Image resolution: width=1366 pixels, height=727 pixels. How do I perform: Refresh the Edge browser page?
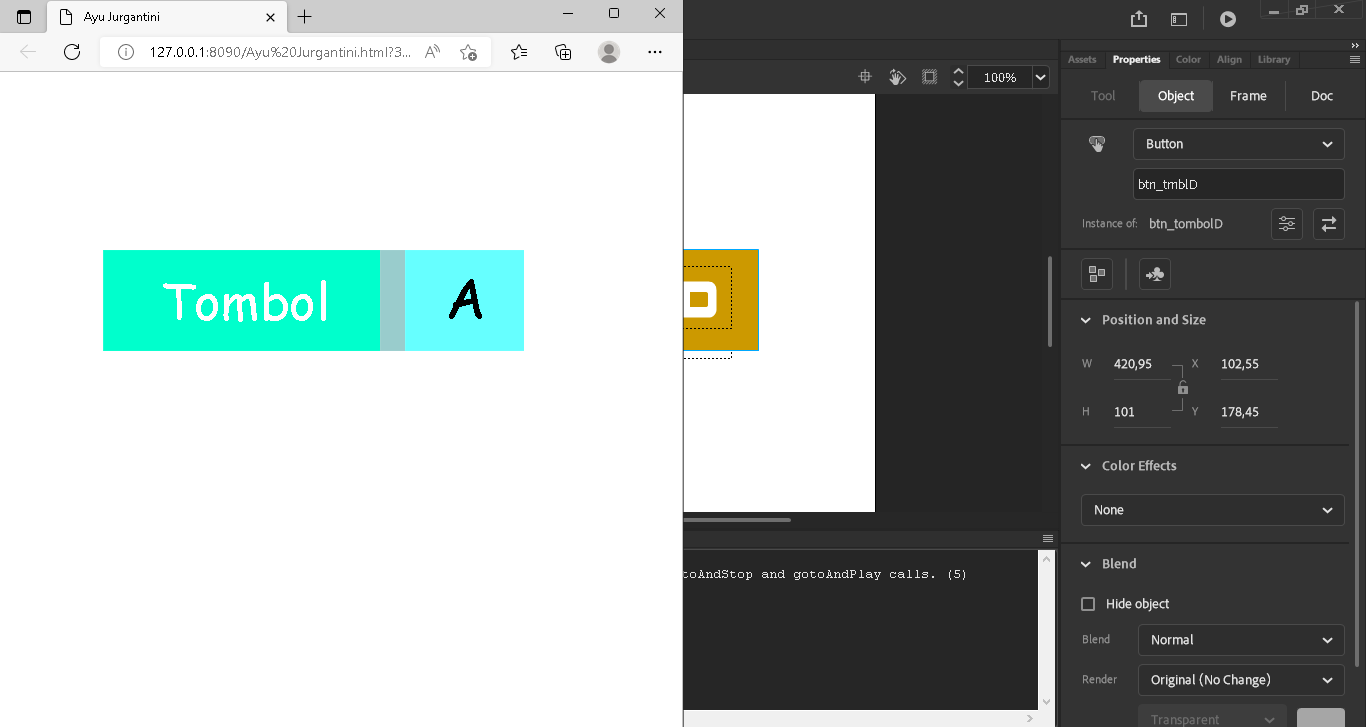(x=72, y=52)
